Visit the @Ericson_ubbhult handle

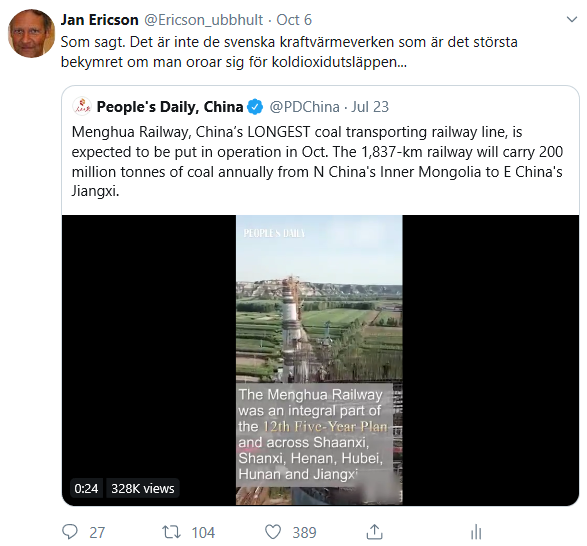pyautogui.click(x=203, y=20)
